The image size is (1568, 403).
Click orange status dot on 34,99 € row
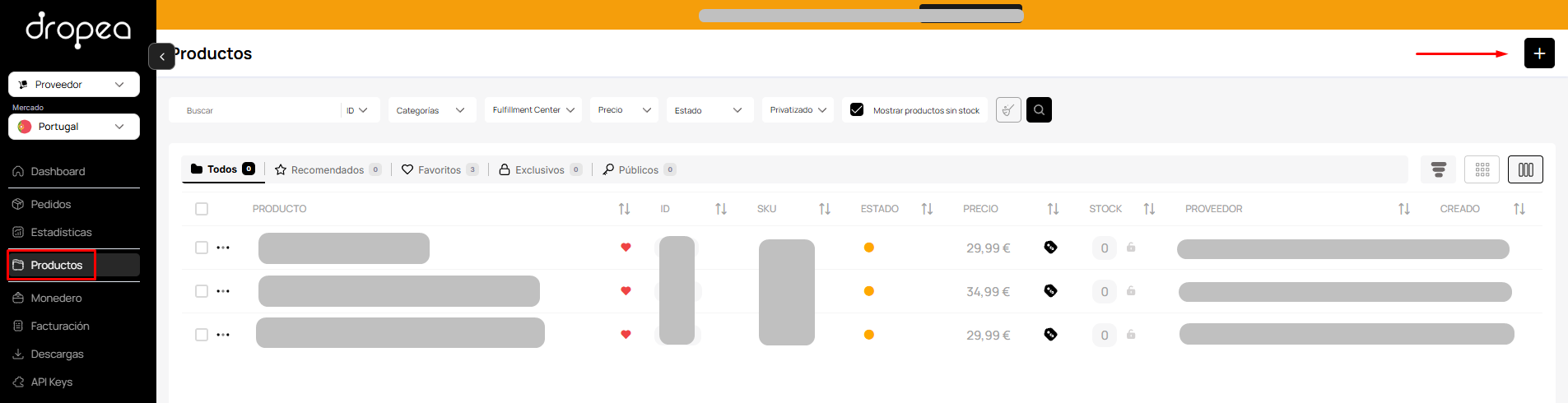coord(869,291)
